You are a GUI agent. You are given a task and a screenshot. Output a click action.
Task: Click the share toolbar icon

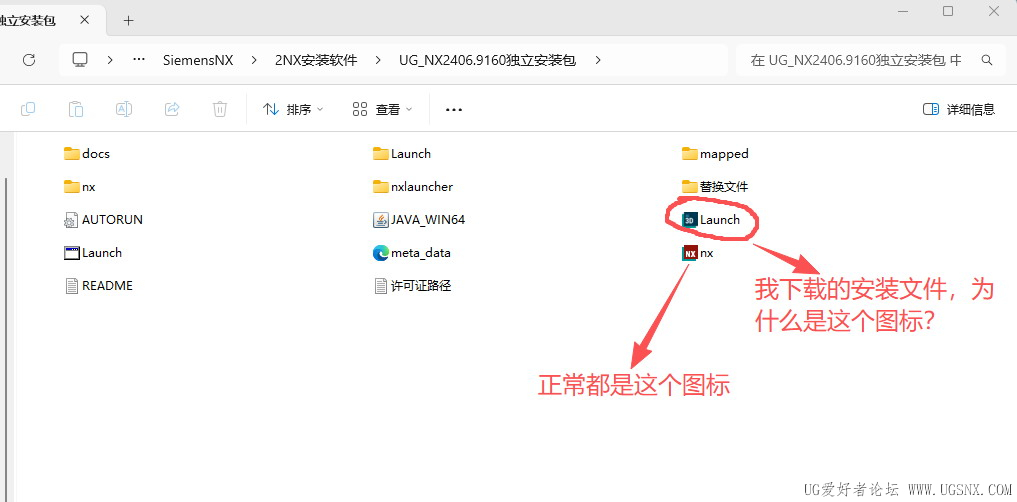tap(172, 109)
